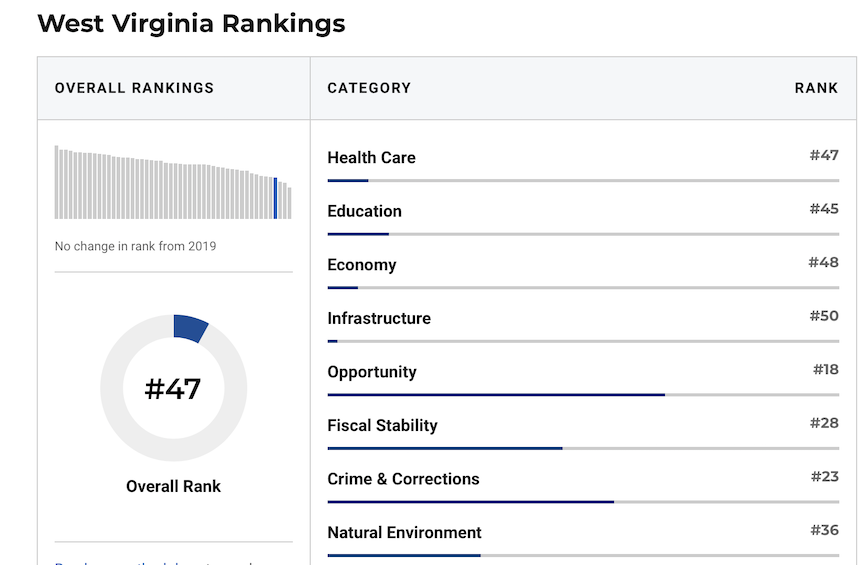Viewport: 864px width, 565px height.
Task: Select the Natural Environment category
Action: (x=404, y=532)
